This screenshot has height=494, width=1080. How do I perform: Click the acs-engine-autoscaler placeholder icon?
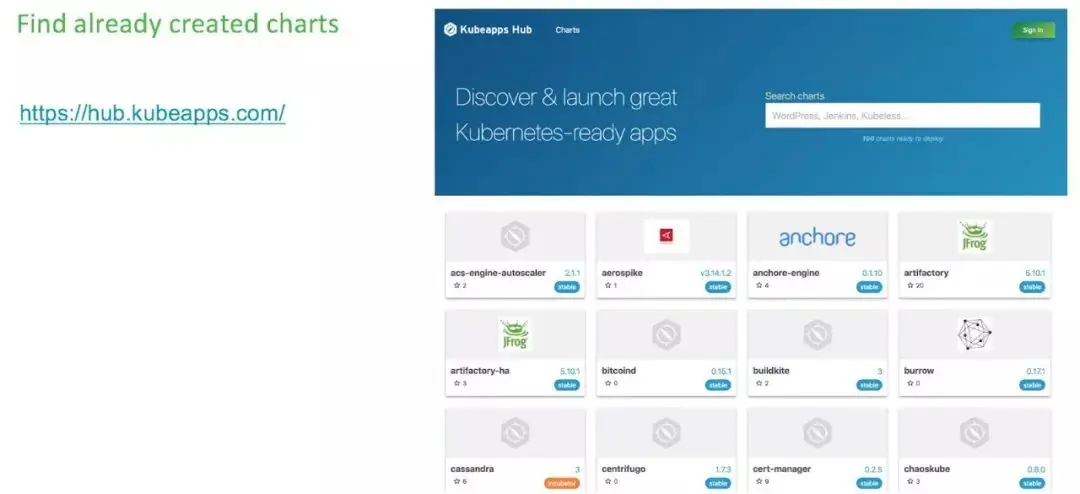coord(515,236)
